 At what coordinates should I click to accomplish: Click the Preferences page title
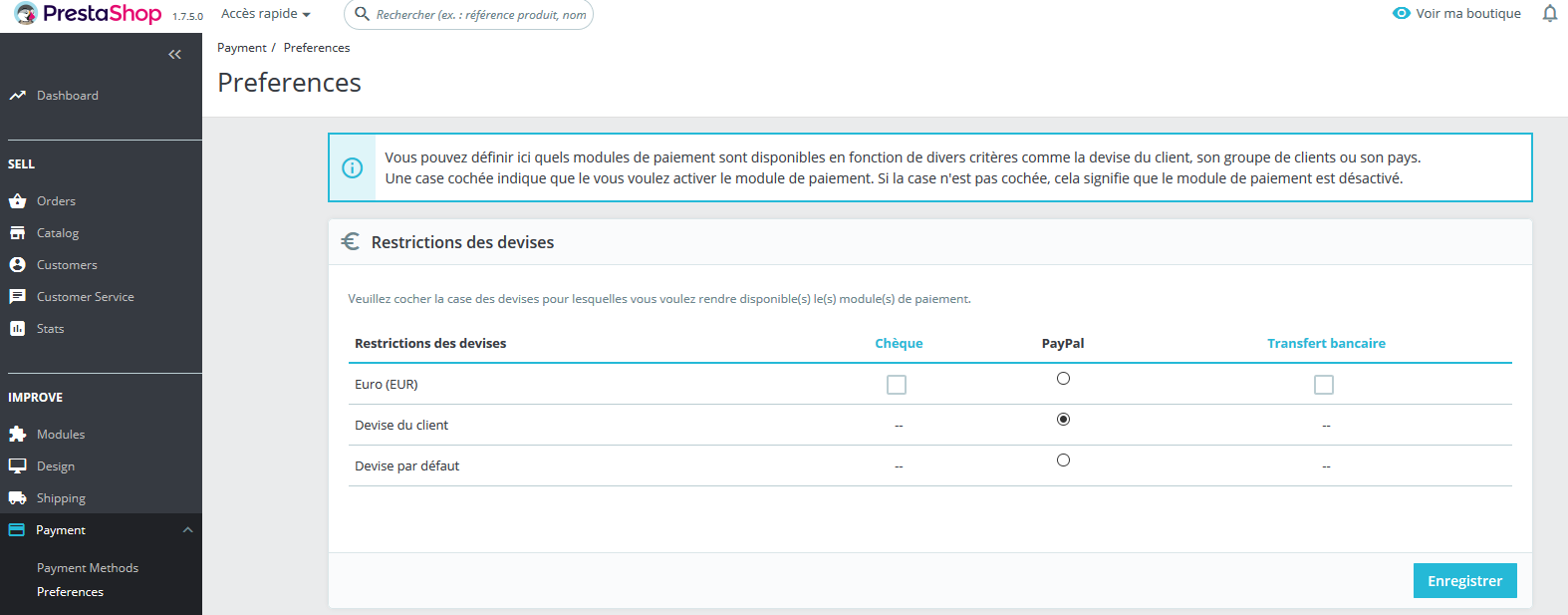[290, 83]
